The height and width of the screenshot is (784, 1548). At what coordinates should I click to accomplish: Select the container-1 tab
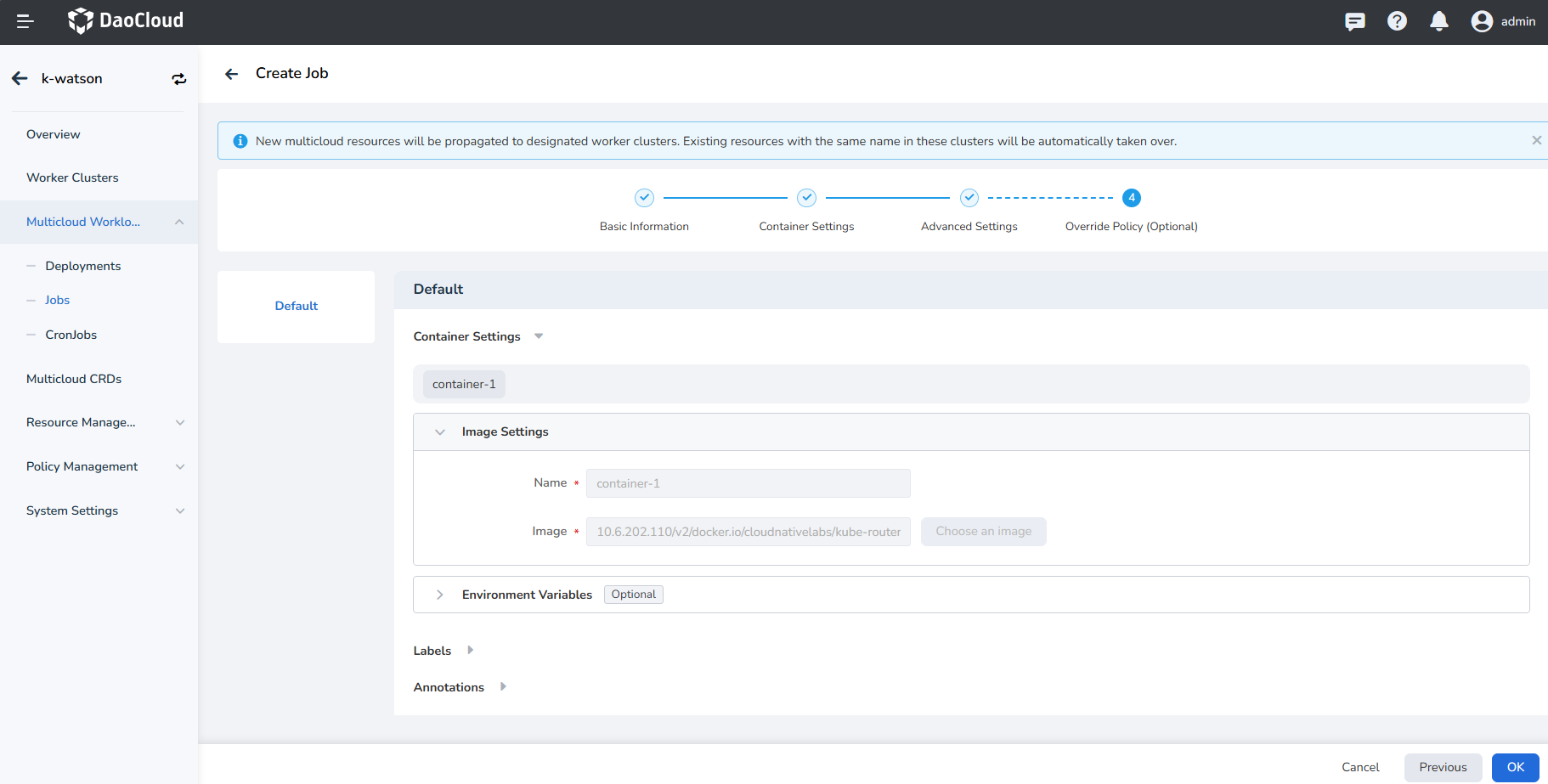[464, 384]
